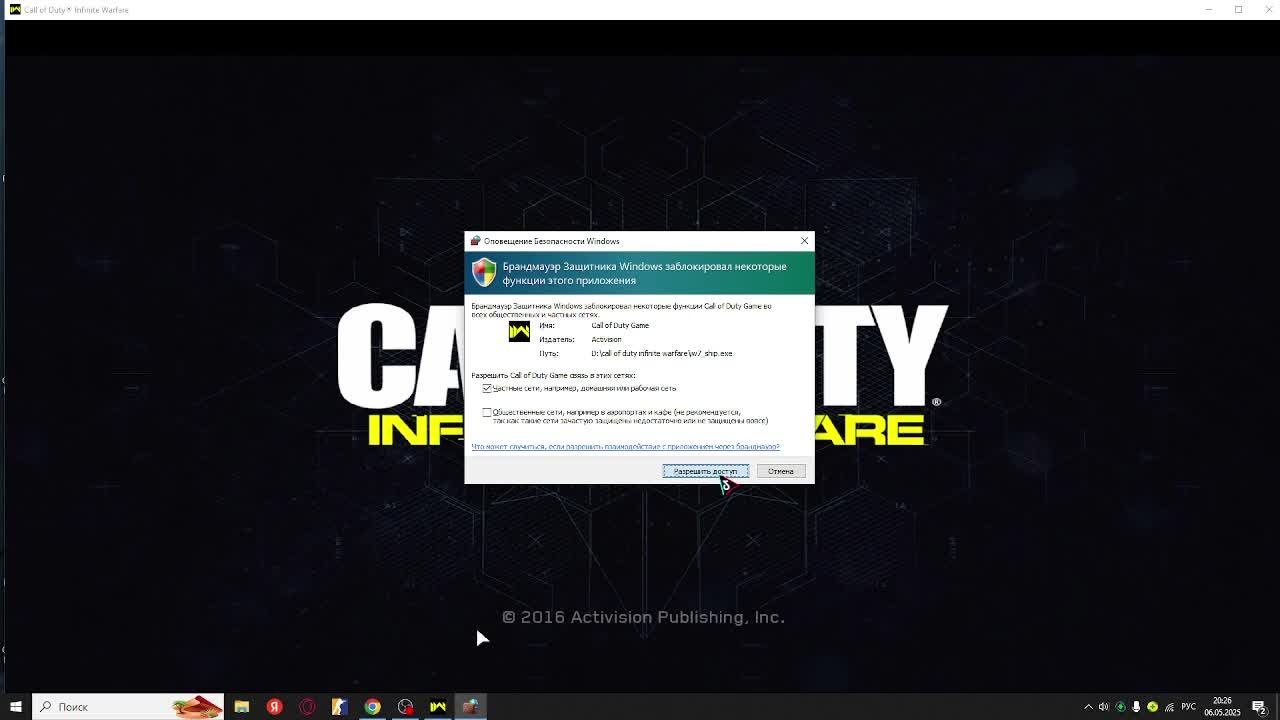Screen dimensions: 1280x720
Task: Close the Call of Duty game window
Action: [1267, 9]
